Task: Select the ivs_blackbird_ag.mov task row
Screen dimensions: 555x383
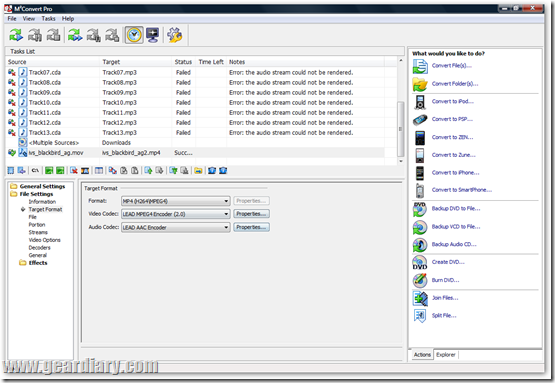Action: tap(196, 153)
